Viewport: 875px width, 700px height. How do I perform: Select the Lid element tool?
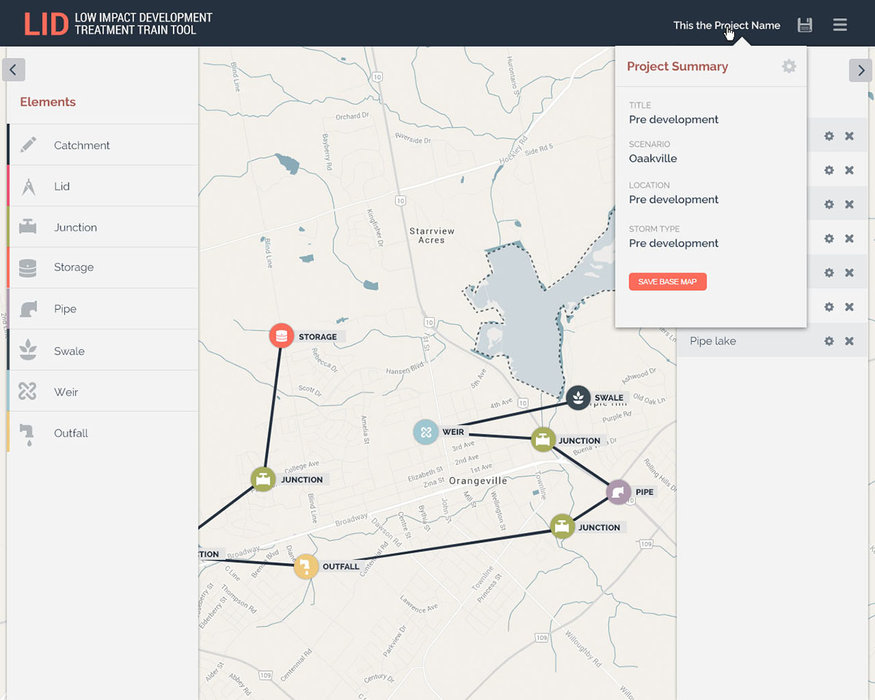(62, 186)
